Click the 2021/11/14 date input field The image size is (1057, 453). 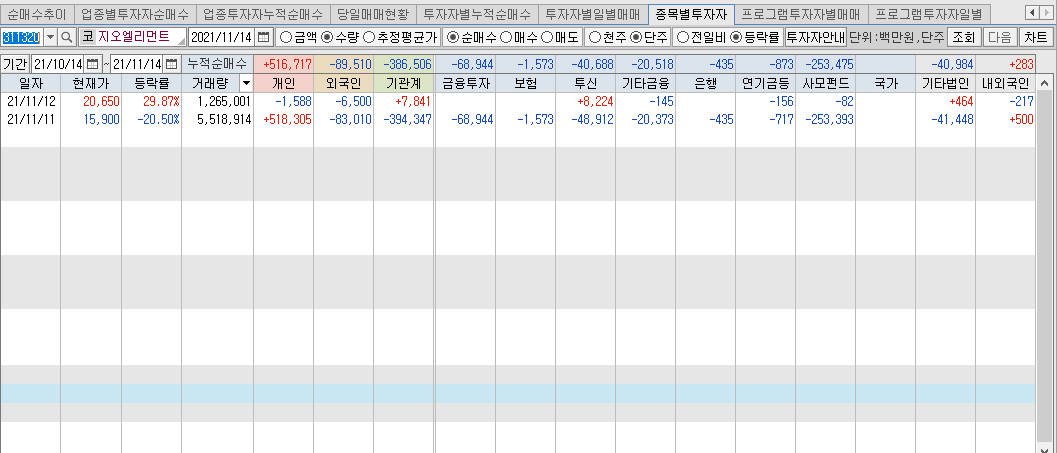[x=223, y=37]
